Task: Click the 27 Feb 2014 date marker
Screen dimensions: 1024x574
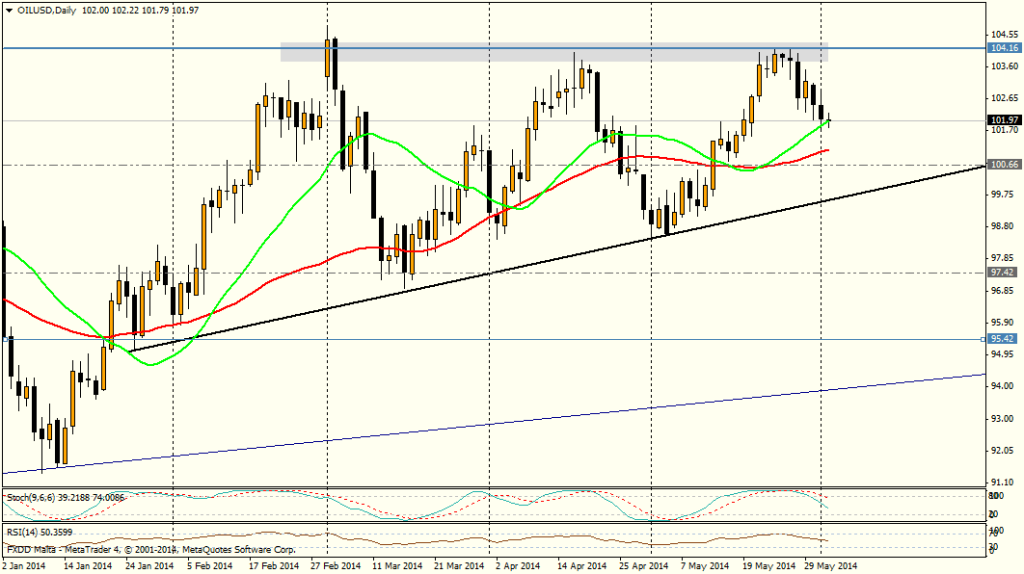Action: [x=334, y=566]
